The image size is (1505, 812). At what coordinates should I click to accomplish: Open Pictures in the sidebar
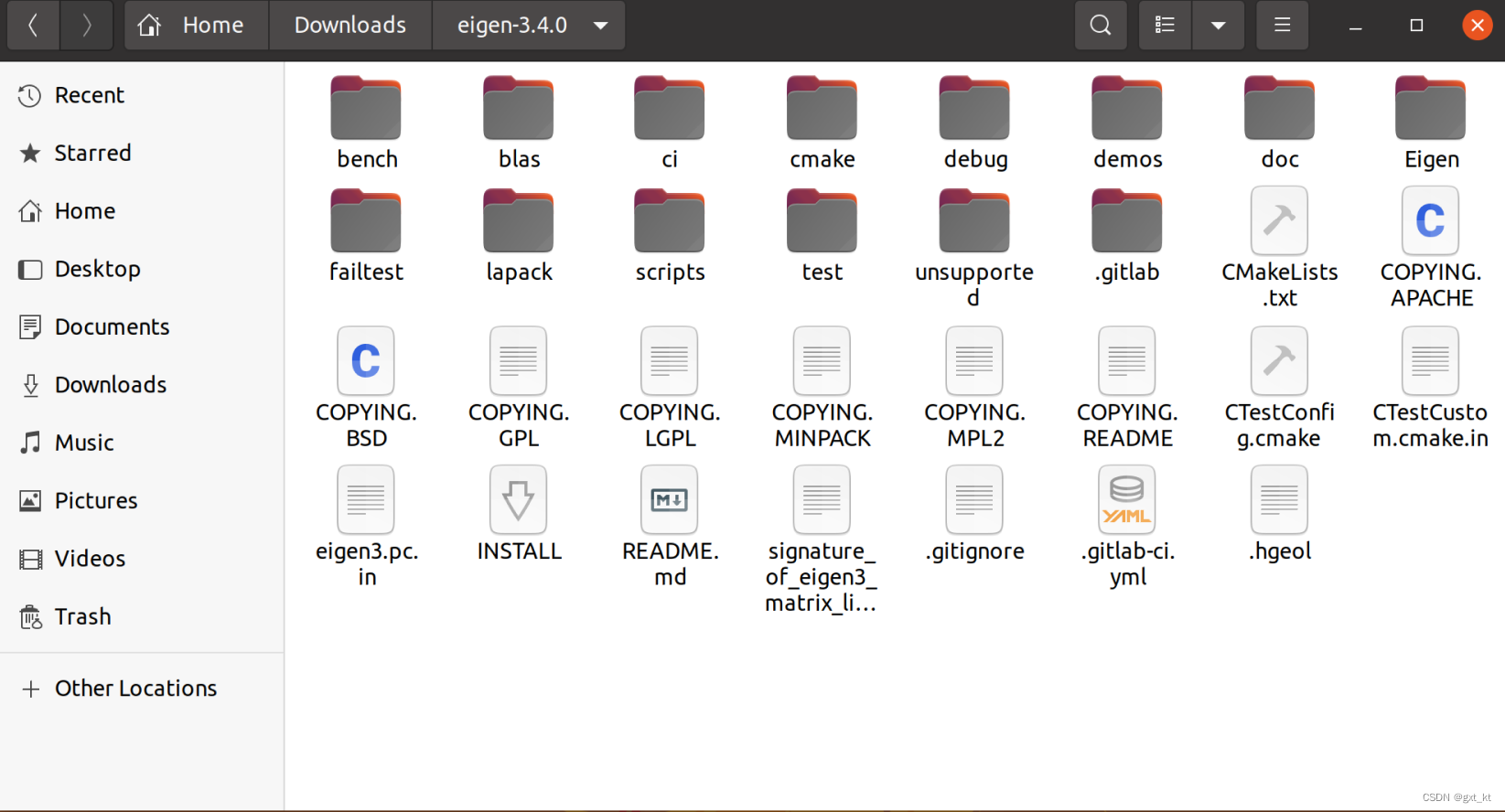[142, 500]
